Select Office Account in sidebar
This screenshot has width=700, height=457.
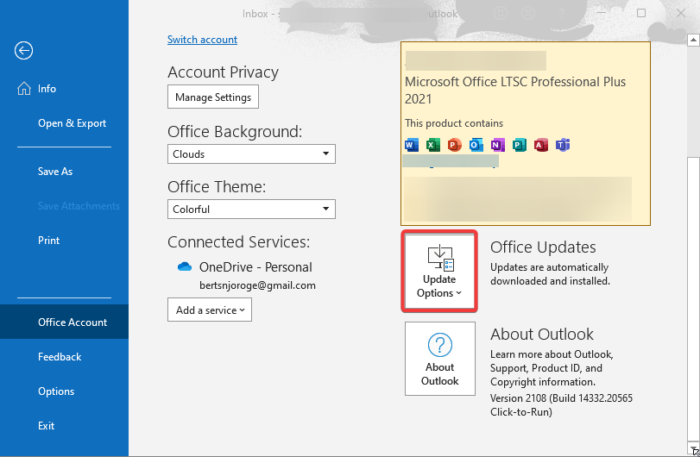click(64, 322)
